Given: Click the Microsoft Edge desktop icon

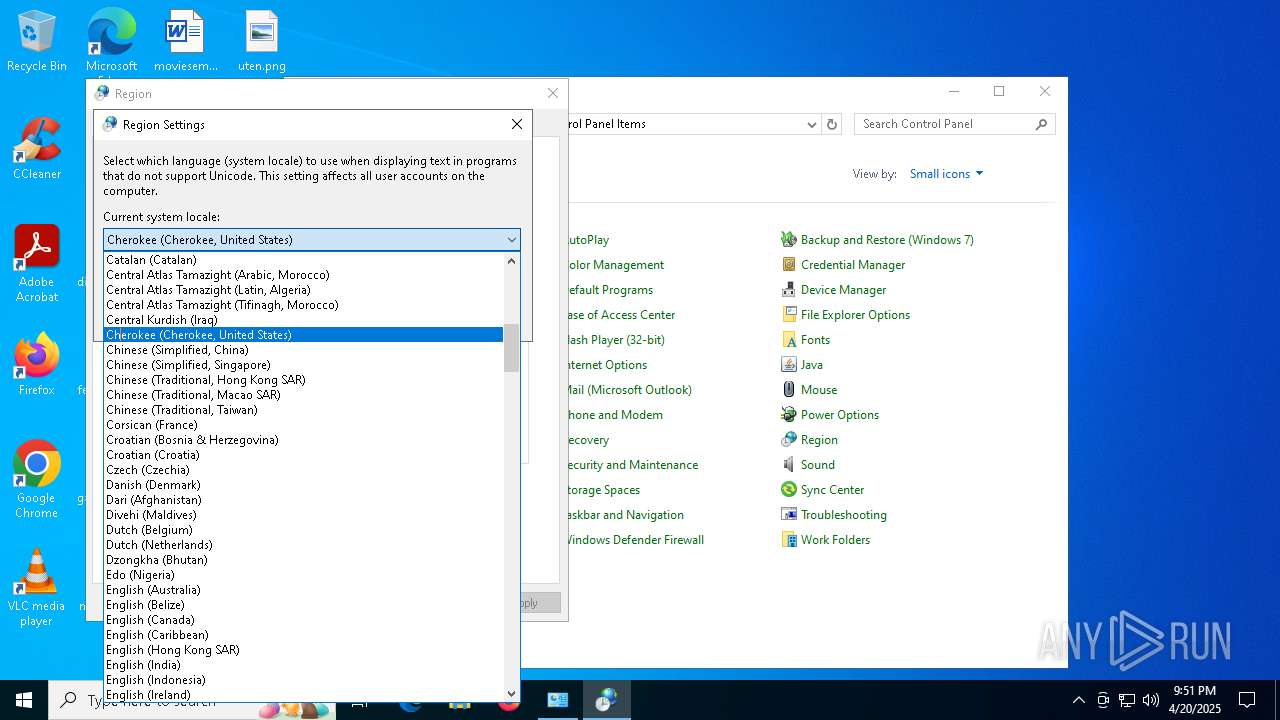Looking at the screenshot, I should pyautogui.click(x=111, y=41).
